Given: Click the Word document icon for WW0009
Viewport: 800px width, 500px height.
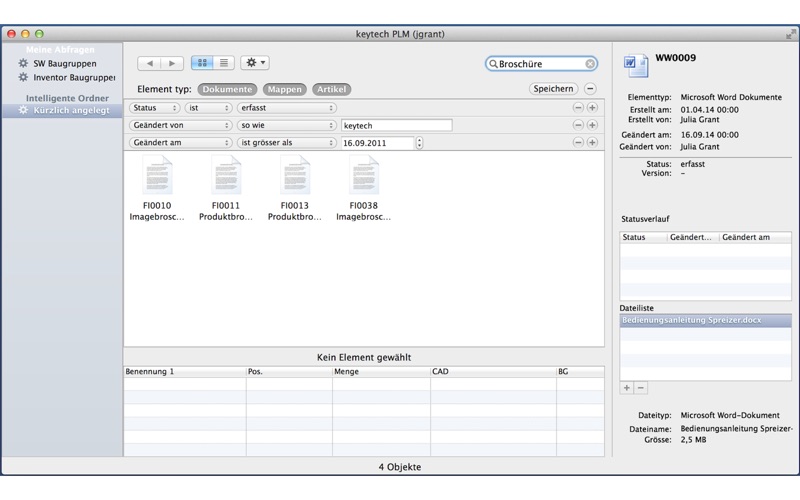Looking at the screenshot, I should pos(636,66).
